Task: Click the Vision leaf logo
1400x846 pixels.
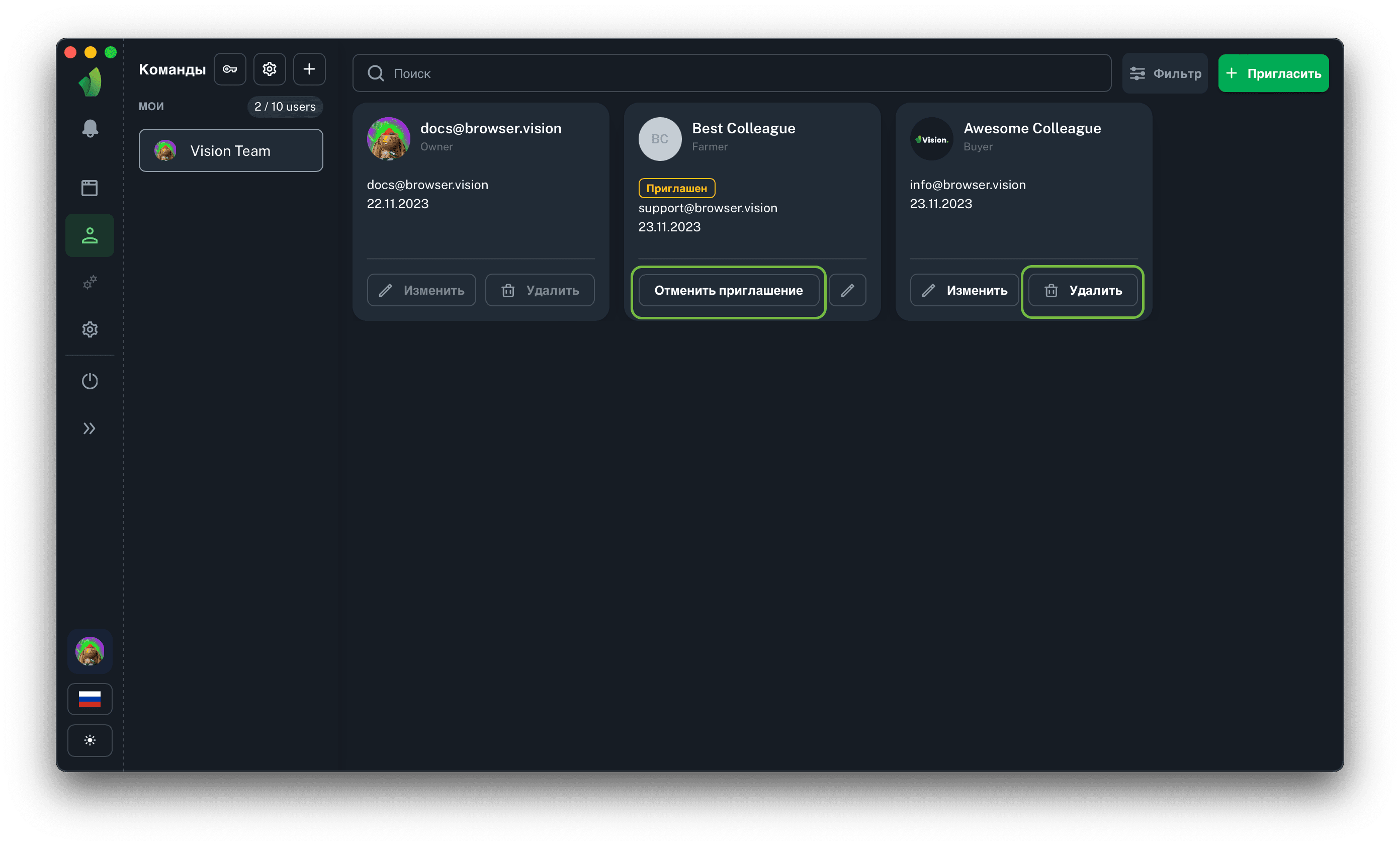Action: tap(91, 82)
